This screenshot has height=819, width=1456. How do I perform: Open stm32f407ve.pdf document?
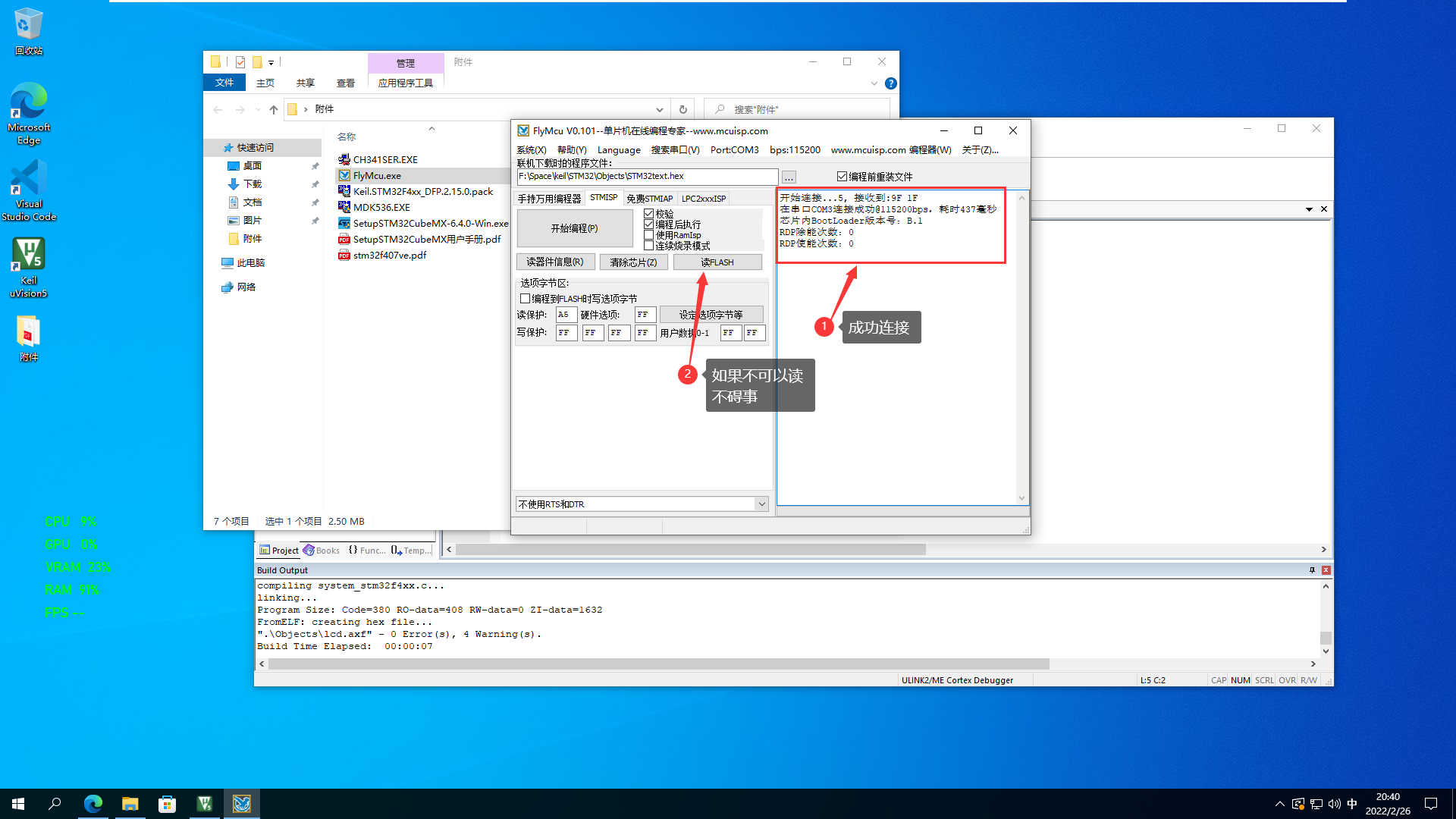388,255
